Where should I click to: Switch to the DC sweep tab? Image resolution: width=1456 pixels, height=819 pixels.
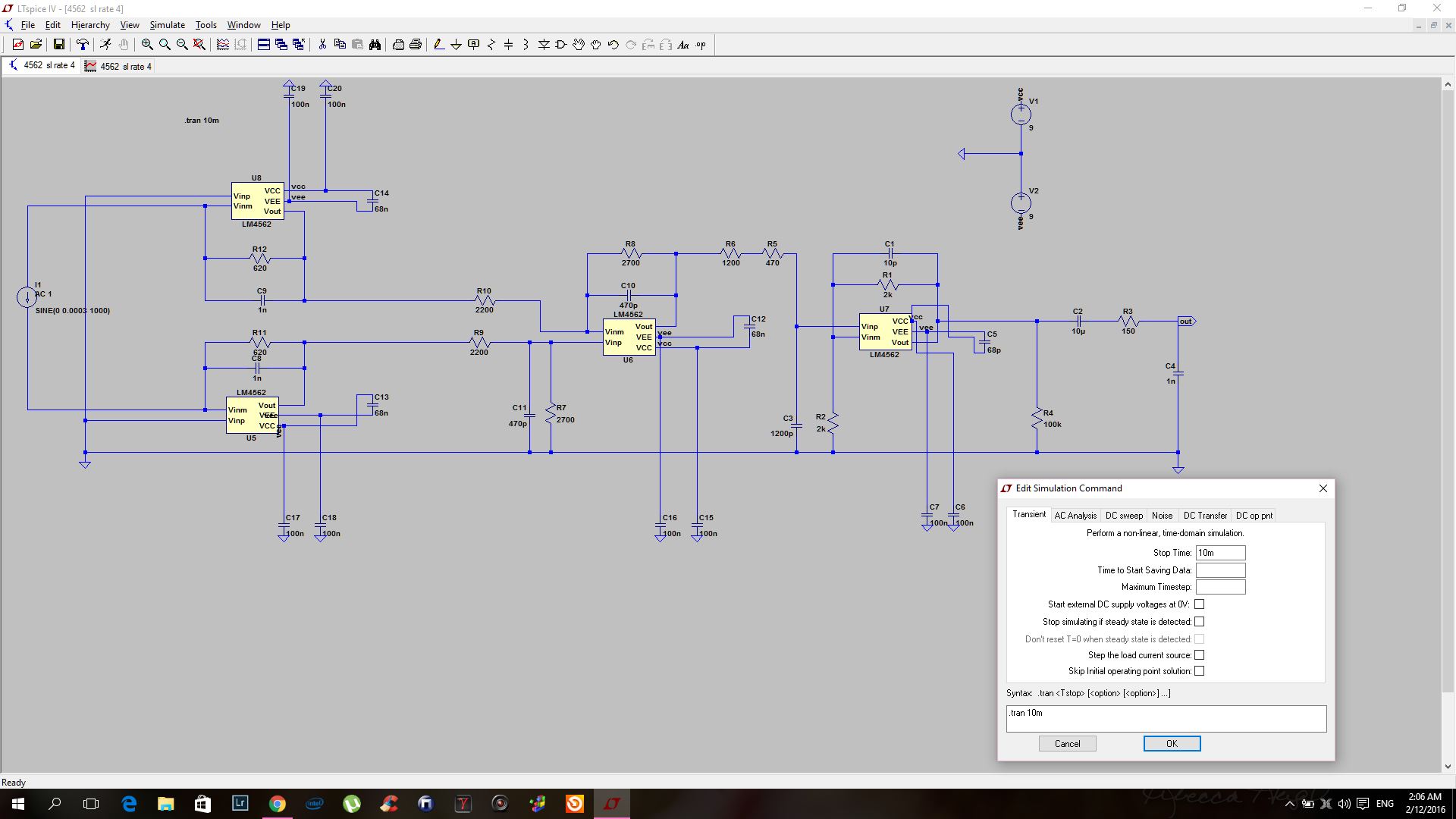pos(1124,516)
